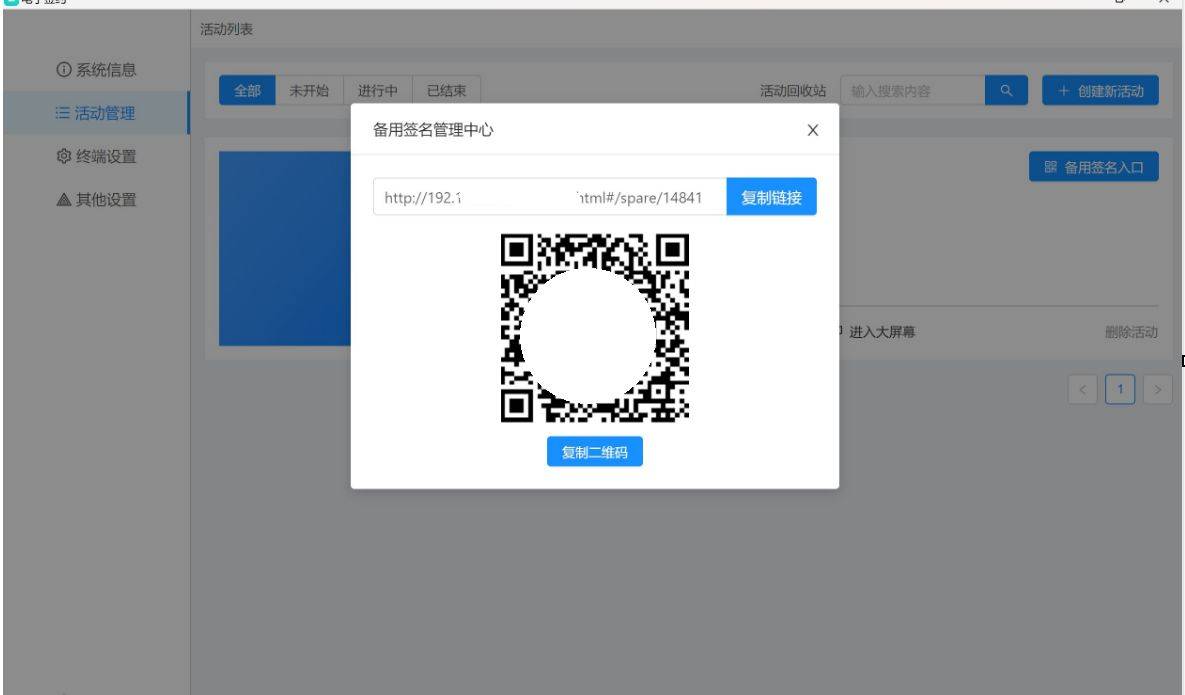Open 系统信息 in the sidebar
Image resolution: width=1185 pixels, height=695 pixels.
pyautogui.click(x=96, y=70)
